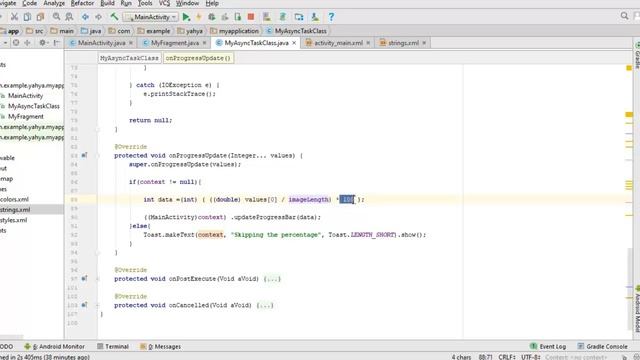This screenshot has height=360, width=640.
Task: Select MainActivity in project tree
Action: [x=25, y=96]
